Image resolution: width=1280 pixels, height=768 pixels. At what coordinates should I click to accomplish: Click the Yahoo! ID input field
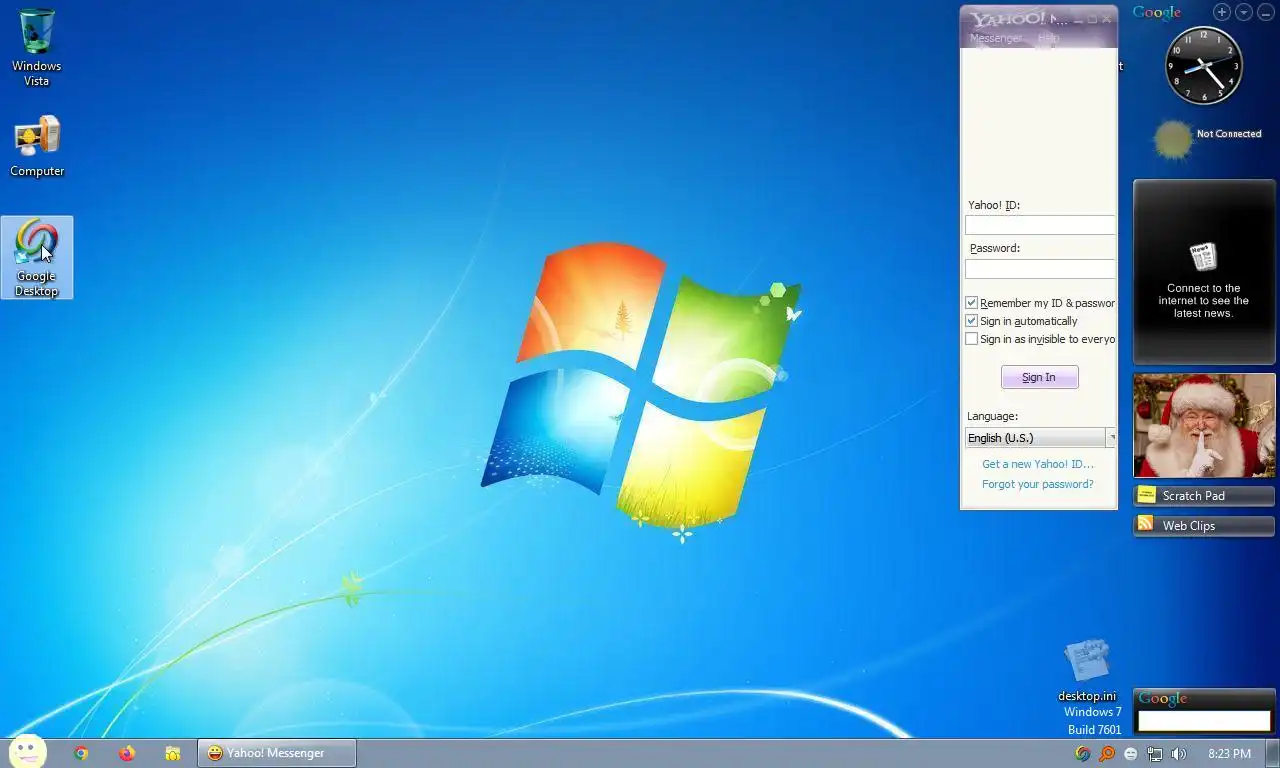1040,225
